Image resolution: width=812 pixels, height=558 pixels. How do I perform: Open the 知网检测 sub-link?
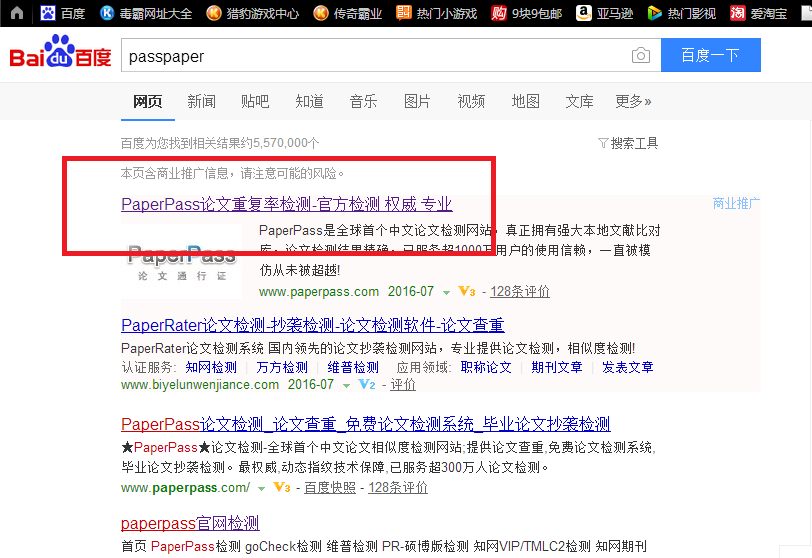click(x=211, y=367)
